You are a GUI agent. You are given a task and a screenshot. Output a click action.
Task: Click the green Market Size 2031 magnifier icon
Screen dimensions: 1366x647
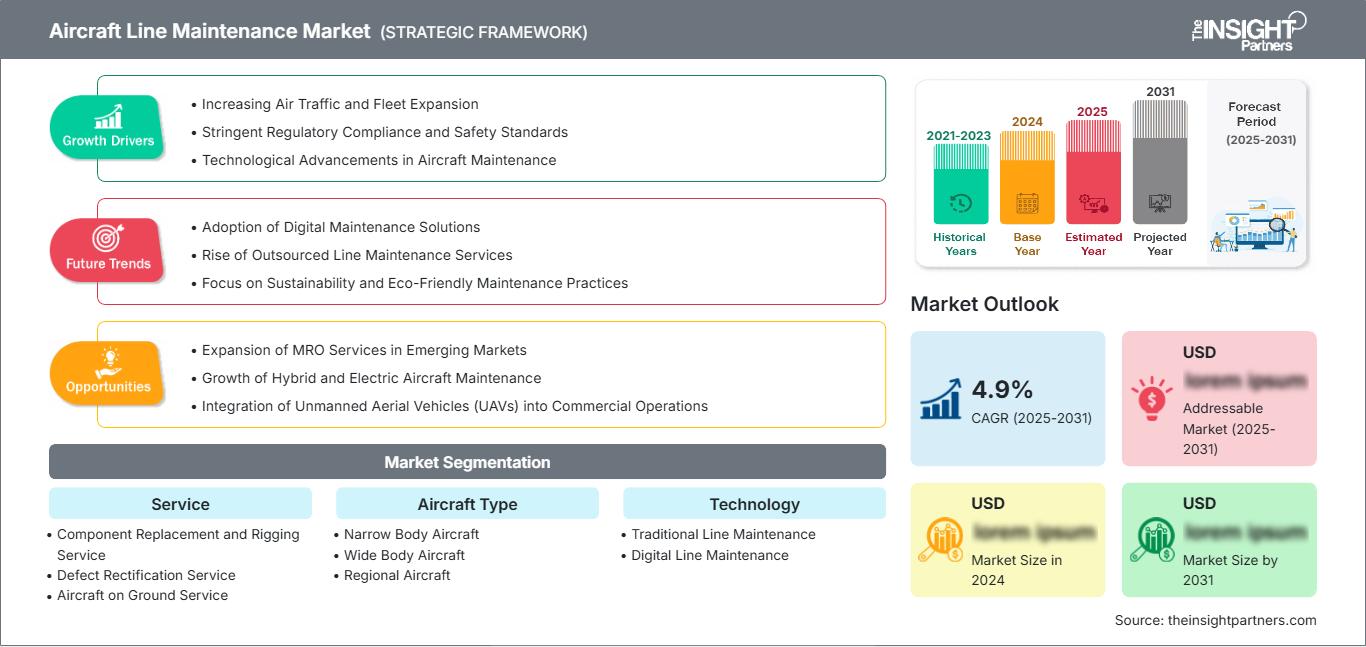[1154, 538]
